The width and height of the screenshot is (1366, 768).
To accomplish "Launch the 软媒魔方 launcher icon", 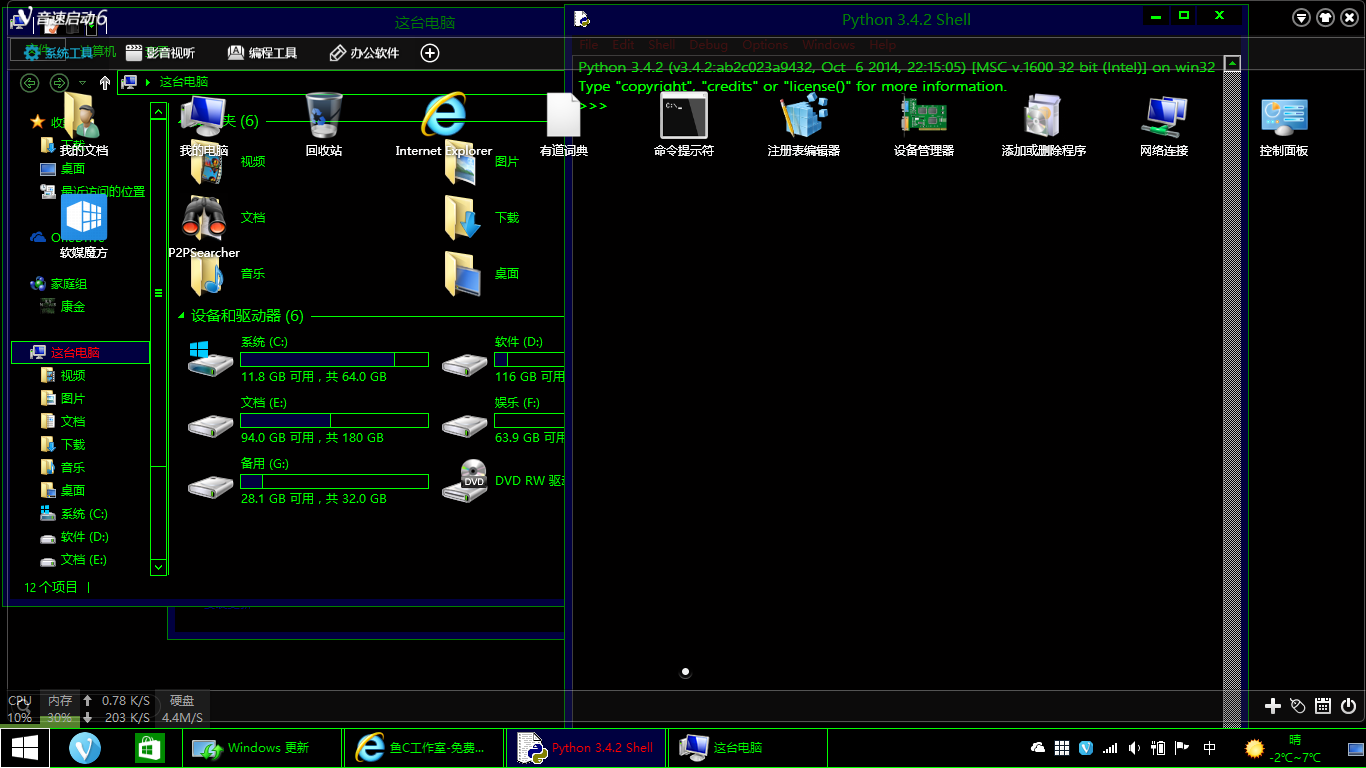I will click(x=83, y=227).
